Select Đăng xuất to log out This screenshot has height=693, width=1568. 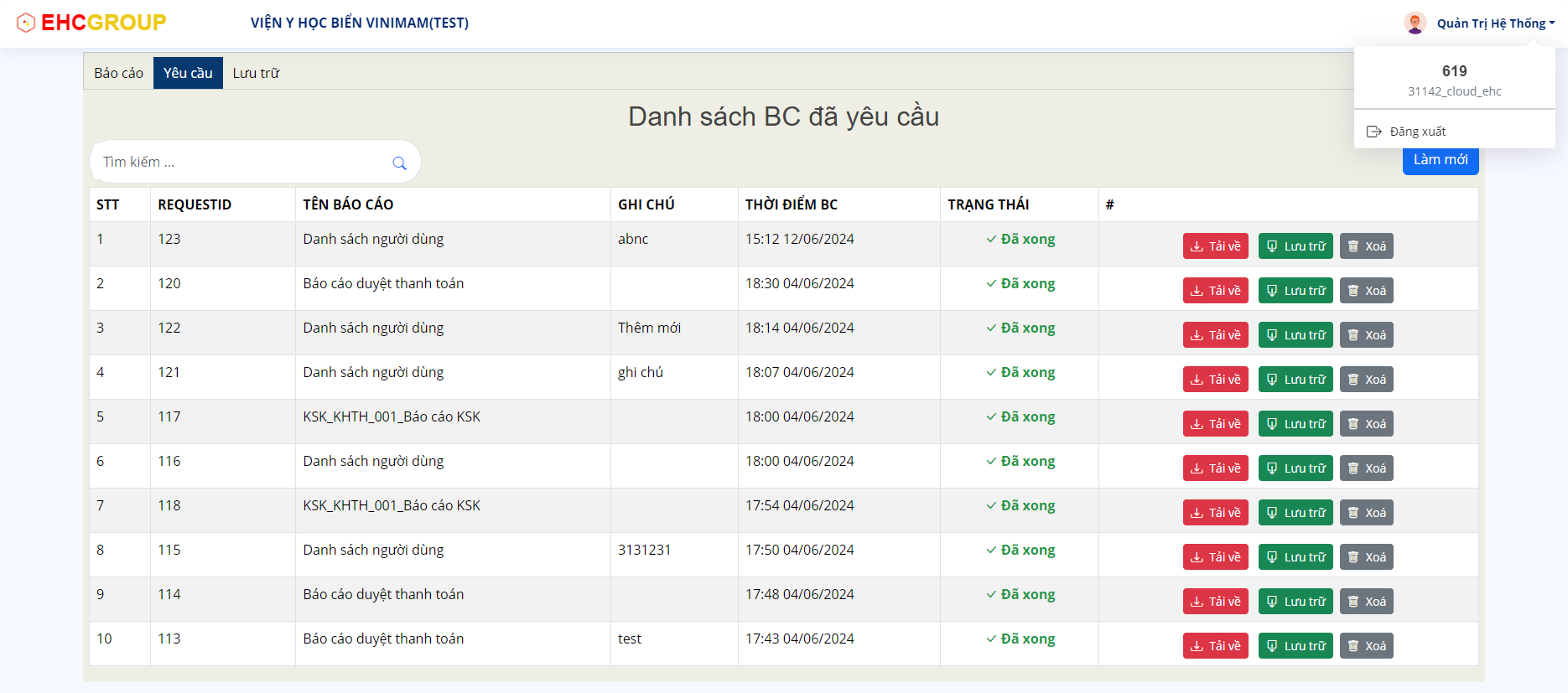point(1417,132)
